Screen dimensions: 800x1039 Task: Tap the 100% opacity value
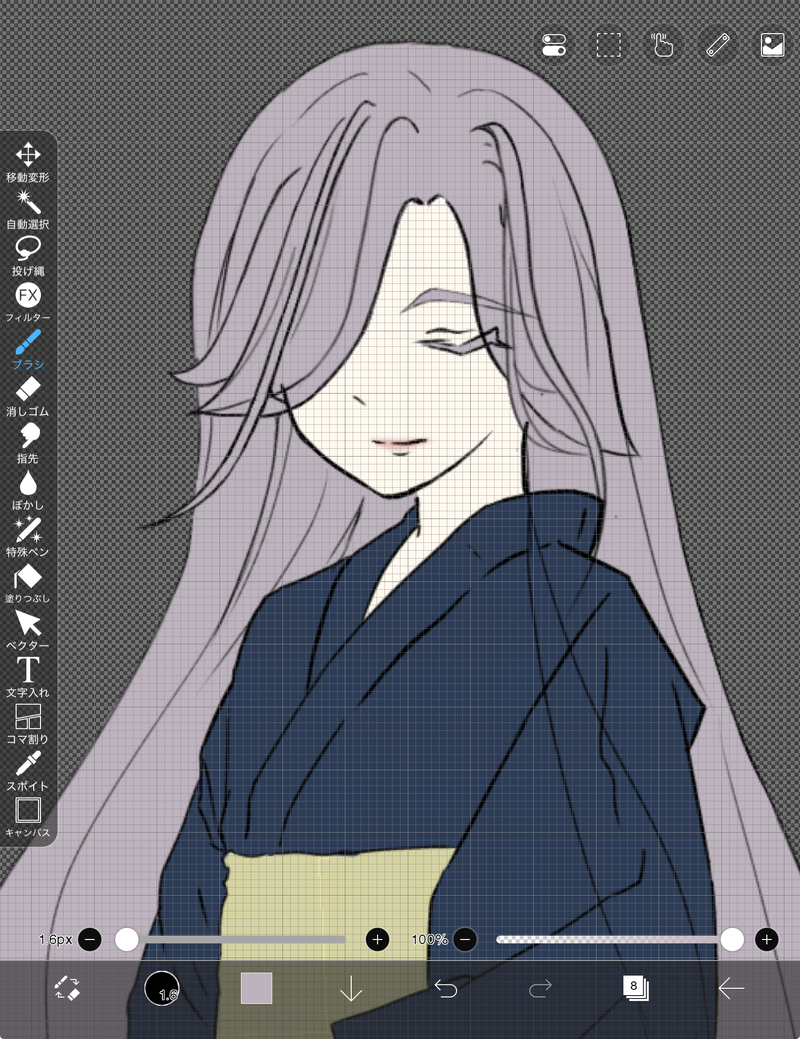[x=429, y=939]
